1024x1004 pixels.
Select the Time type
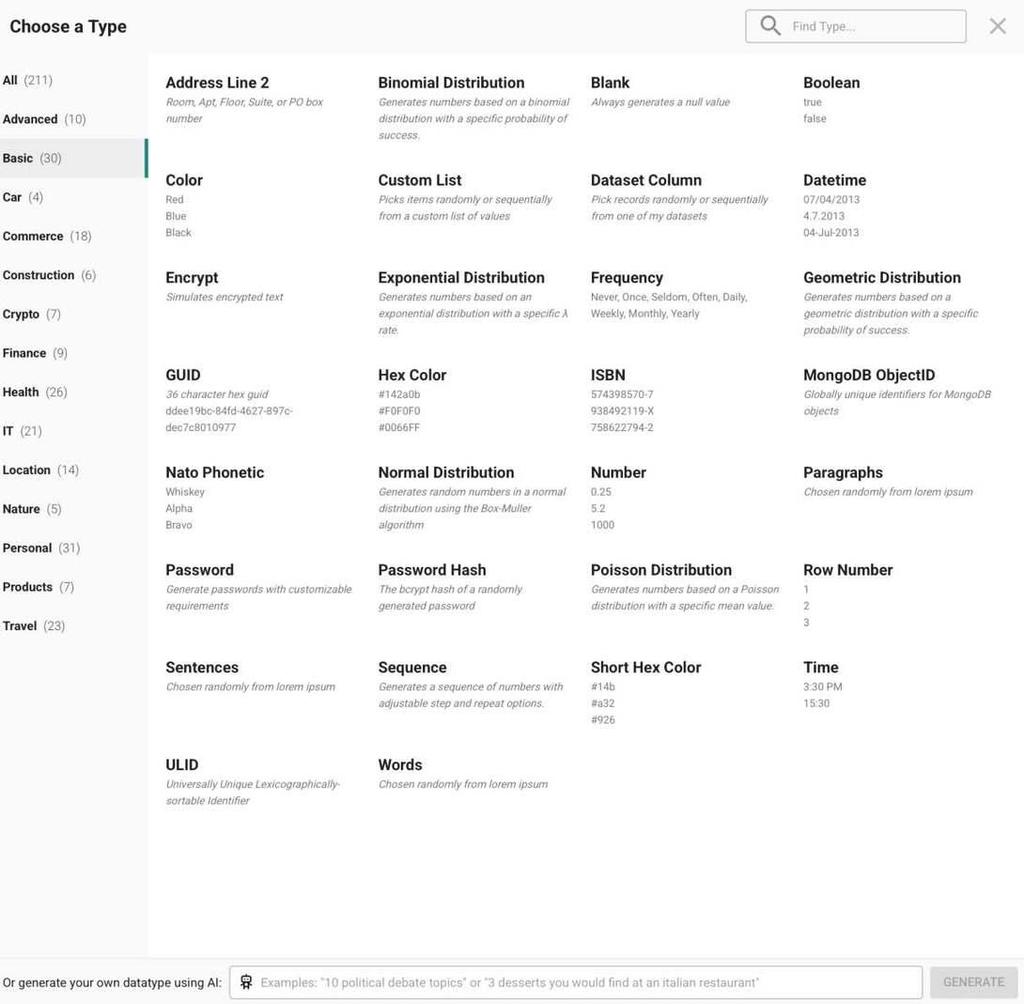tap(821, 667)
